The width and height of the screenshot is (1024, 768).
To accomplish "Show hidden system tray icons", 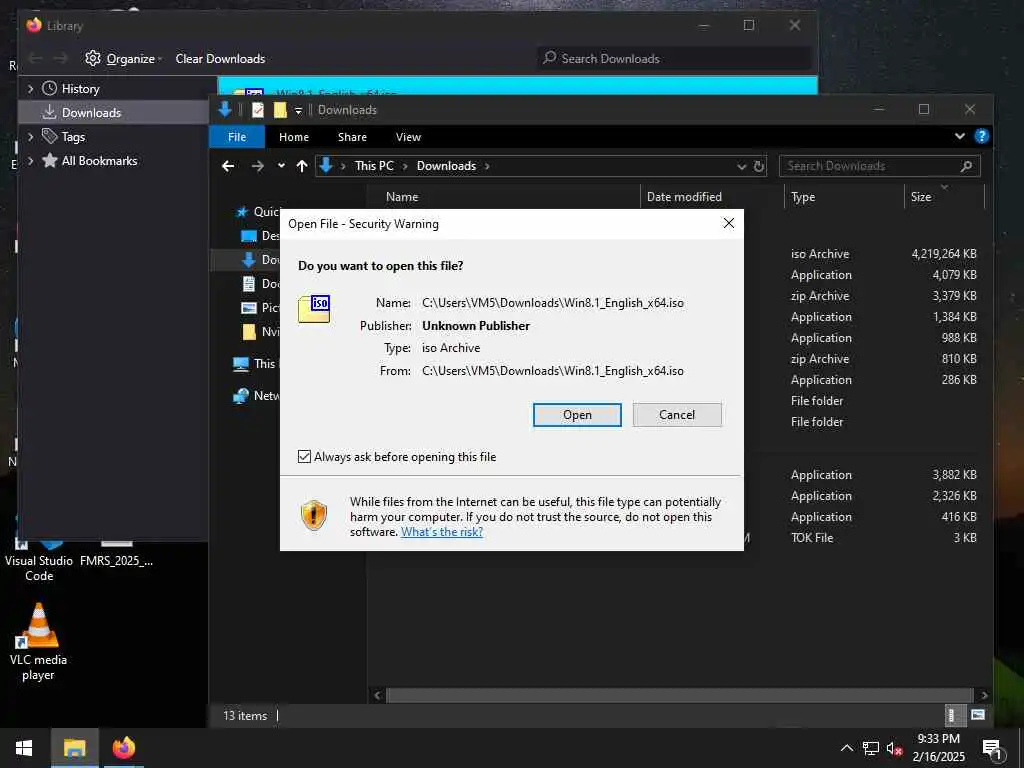I will [x=846, y=748].
